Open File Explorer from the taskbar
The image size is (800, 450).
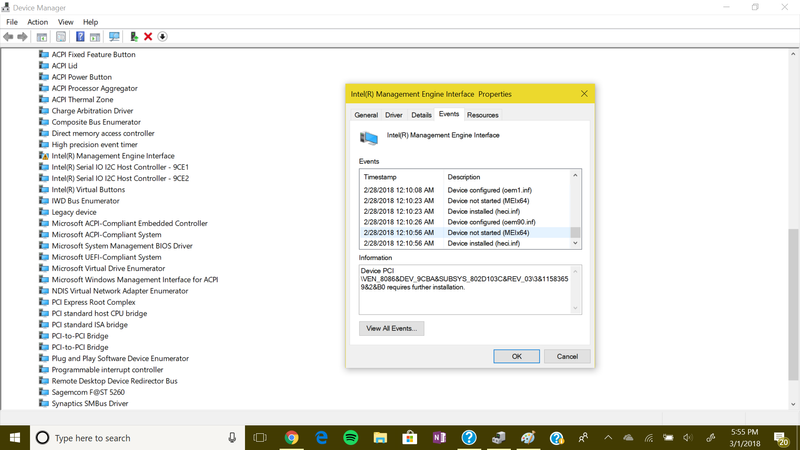pos(380,438)
